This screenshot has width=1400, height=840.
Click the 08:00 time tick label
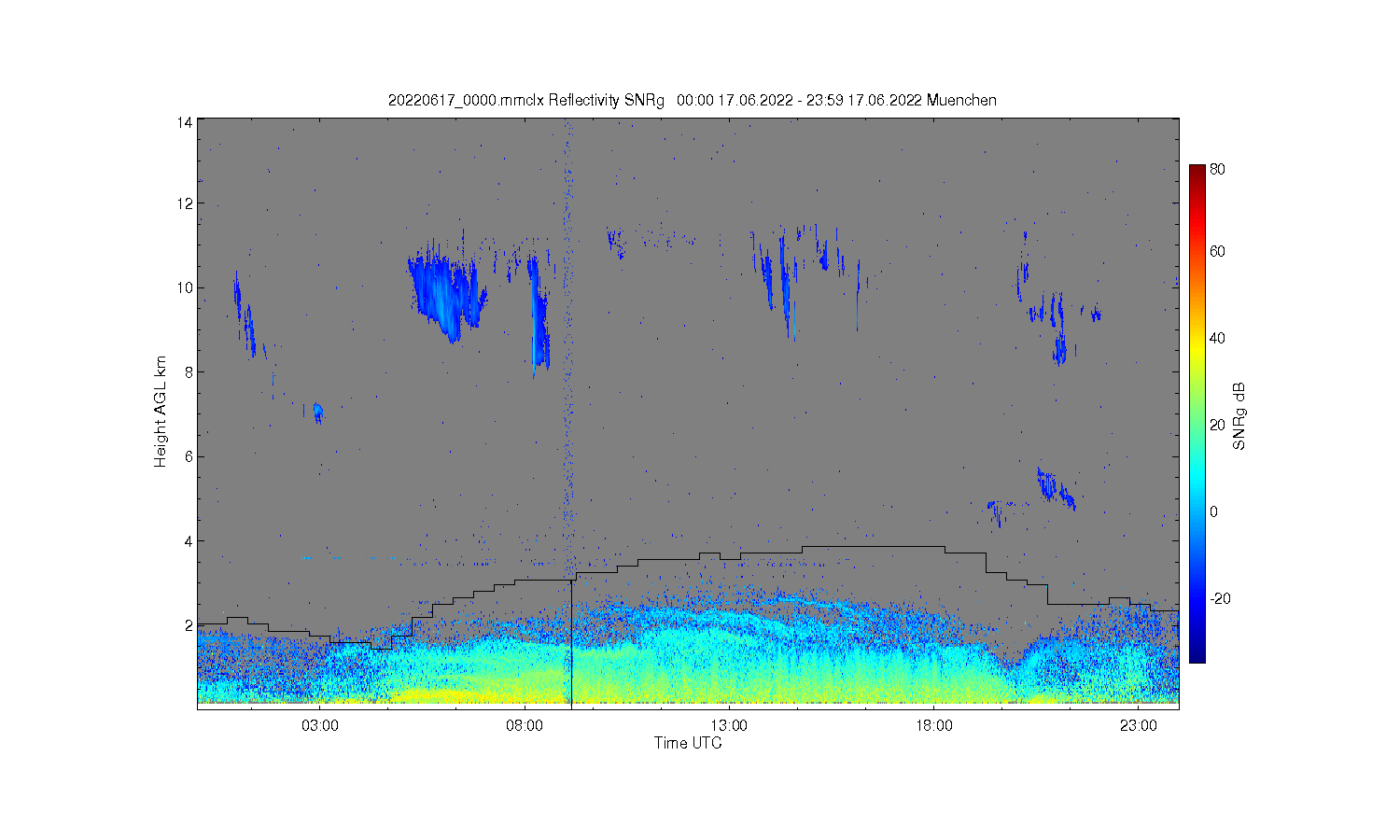pos(525,725)
